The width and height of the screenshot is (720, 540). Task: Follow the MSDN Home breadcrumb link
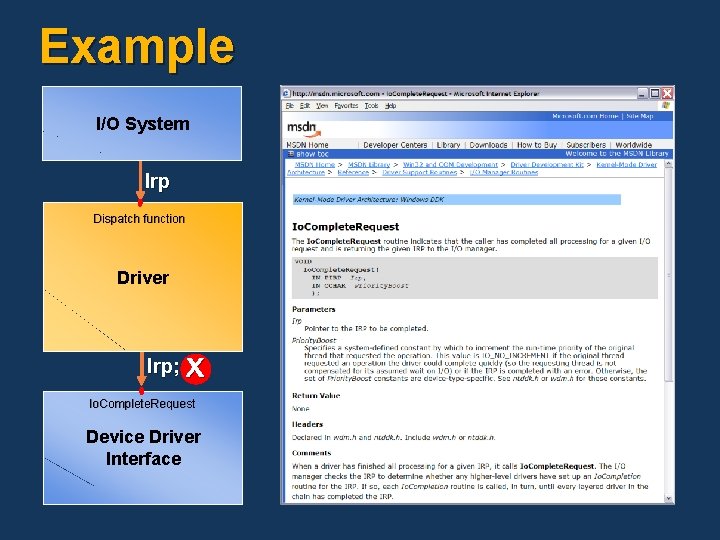coord(315,164)
